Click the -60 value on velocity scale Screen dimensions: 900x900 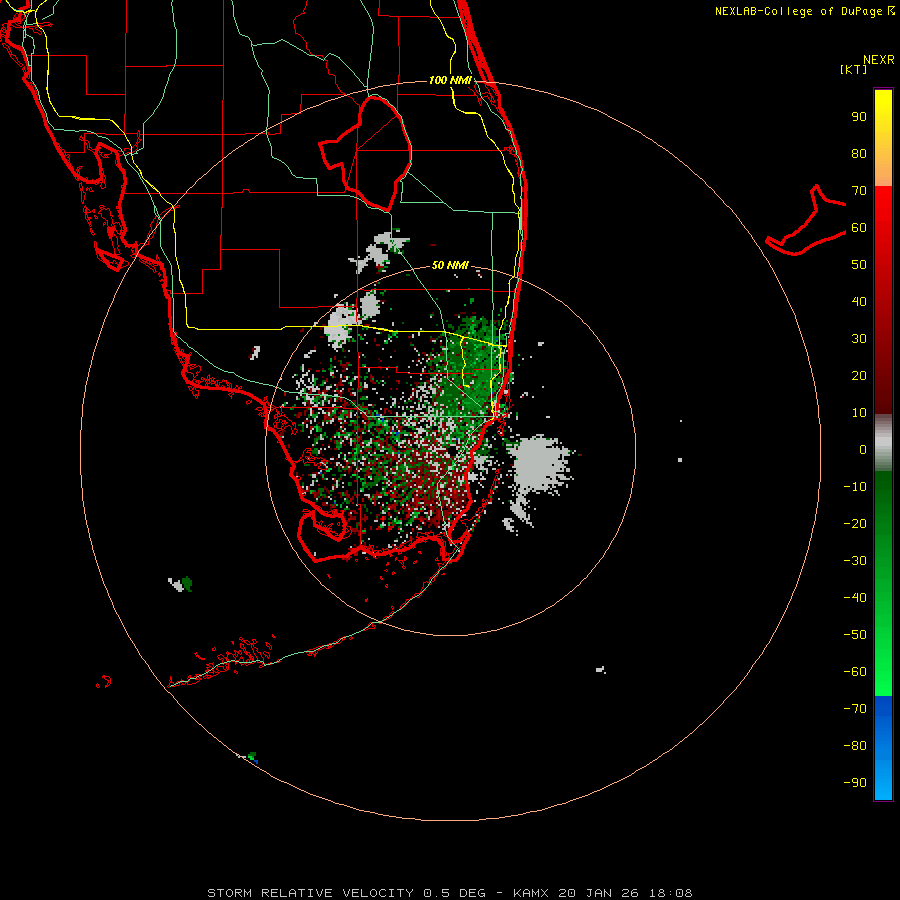[855, 672]
